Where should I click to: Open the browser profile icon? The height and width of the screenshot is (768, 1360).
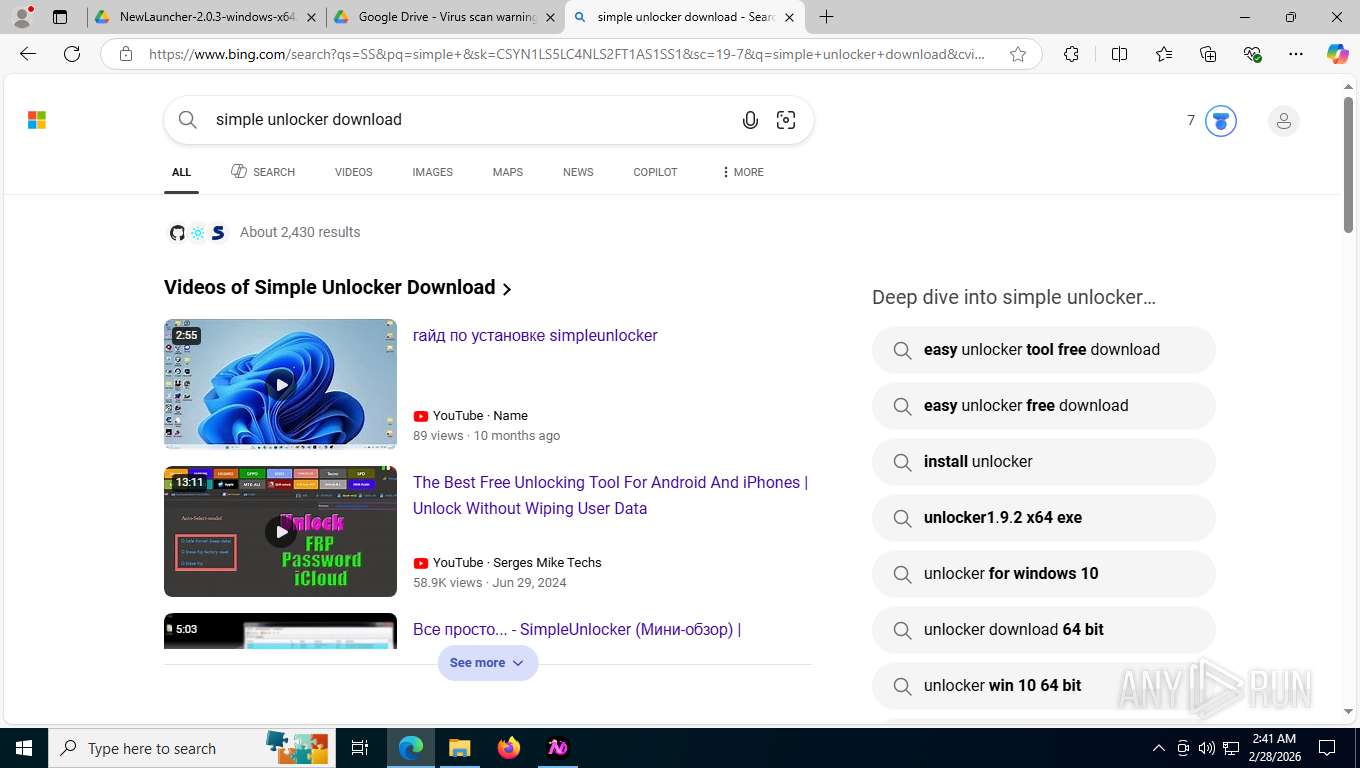point(22,17)
